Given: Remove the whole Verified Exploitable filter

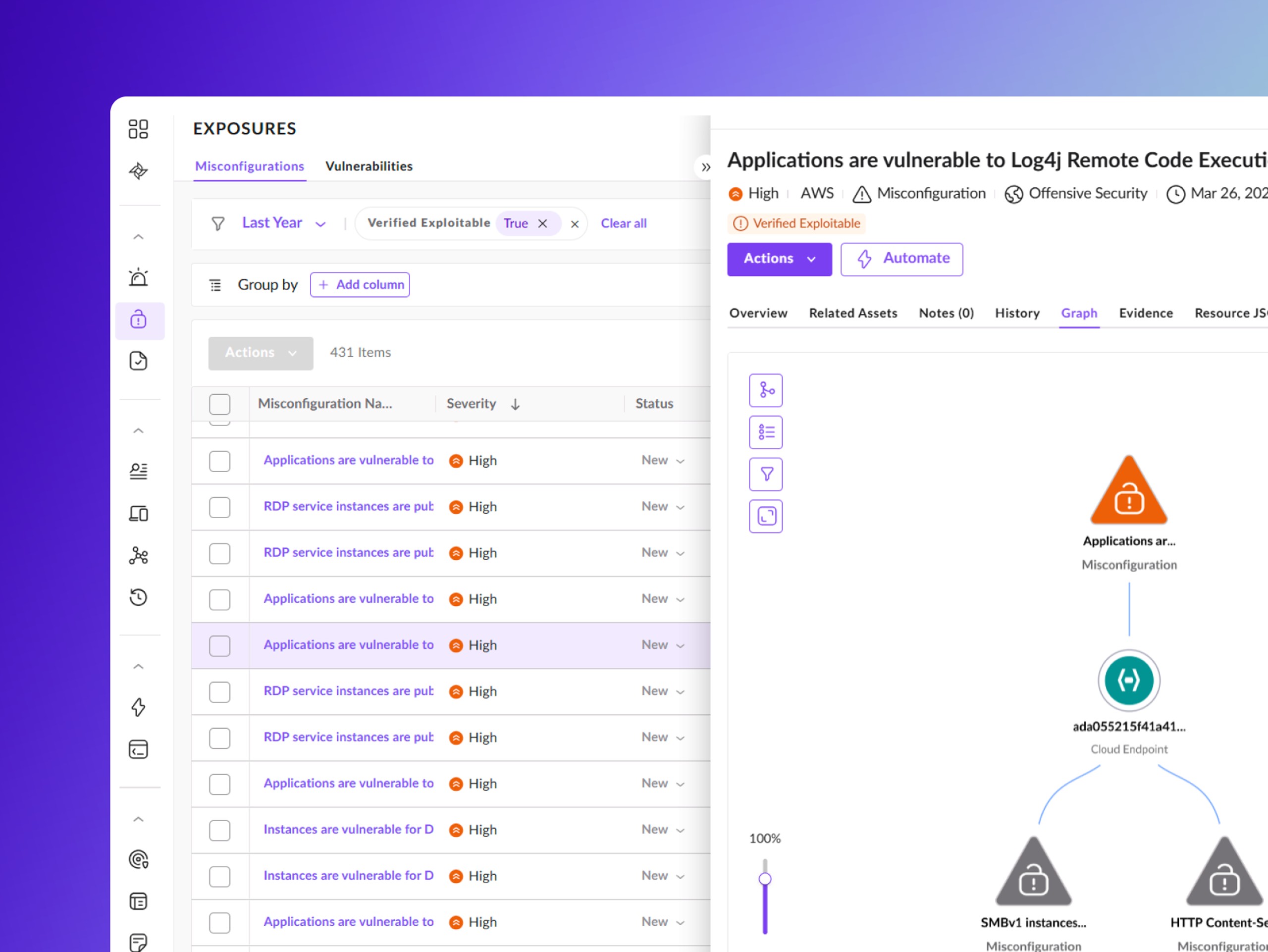Looking at the screenshot, I should pyautogui.click(x=575, y=224).
